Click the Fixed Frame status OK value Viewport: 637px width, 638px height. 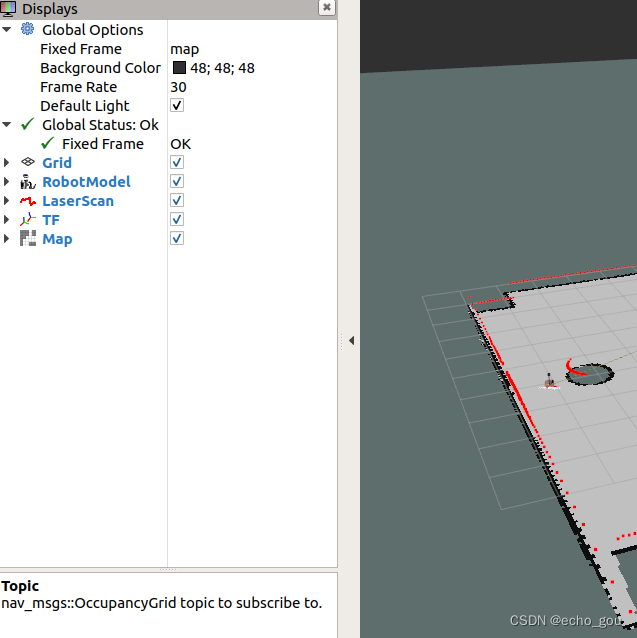tap(180, 144)
